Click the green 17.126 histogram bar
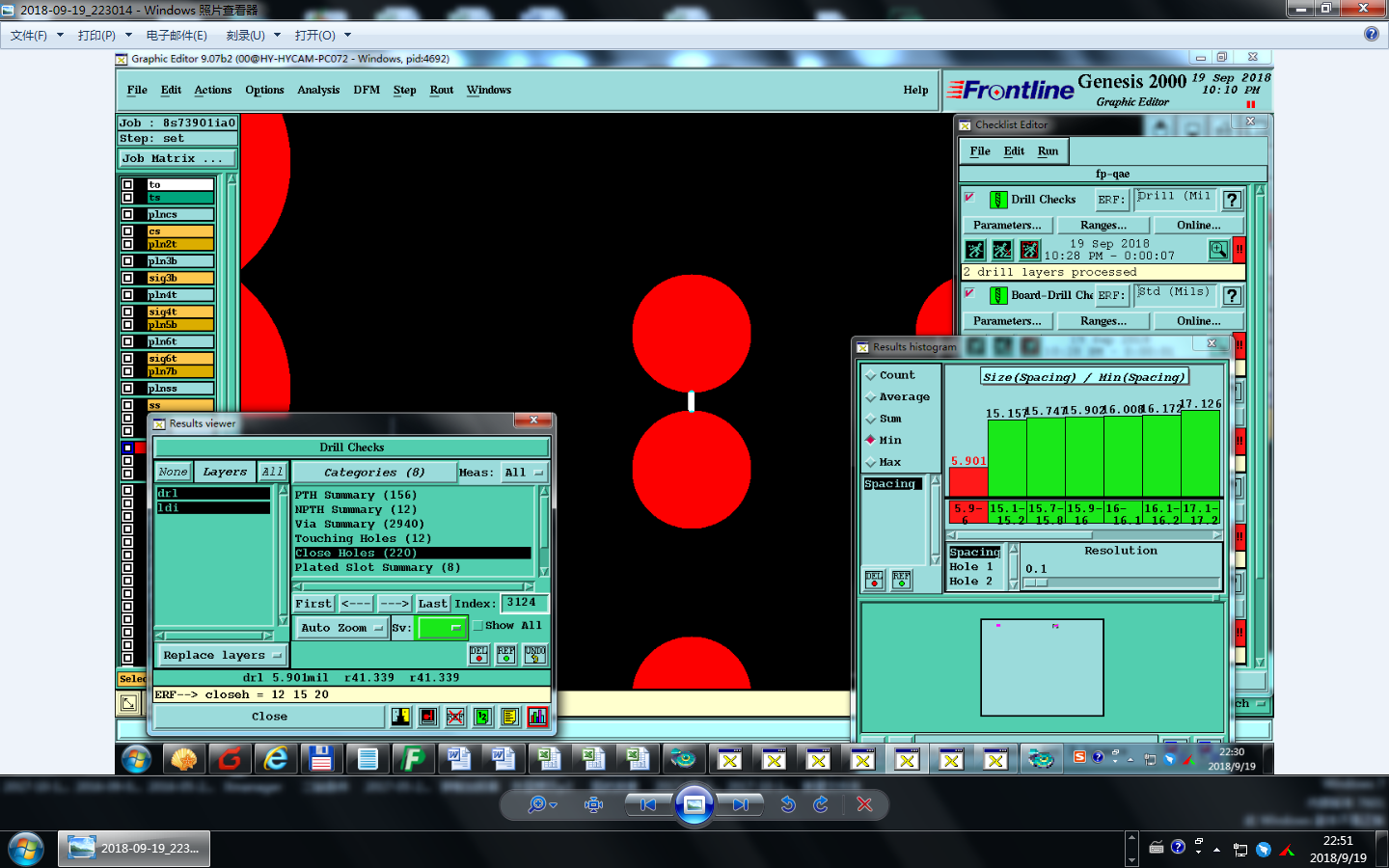Viewport: 1389px width, 868px height. coord(1201,453)
